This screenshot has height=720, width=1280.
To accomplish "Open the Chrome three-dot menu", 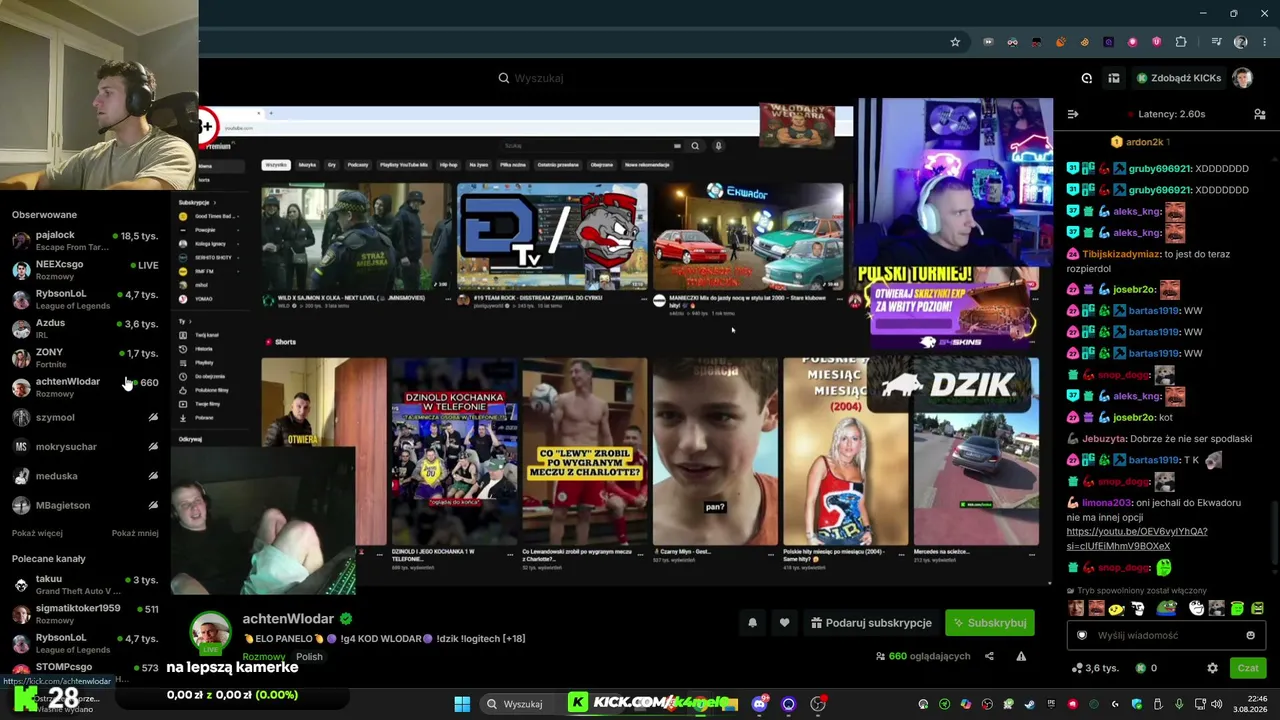I will click(1265, 42).
